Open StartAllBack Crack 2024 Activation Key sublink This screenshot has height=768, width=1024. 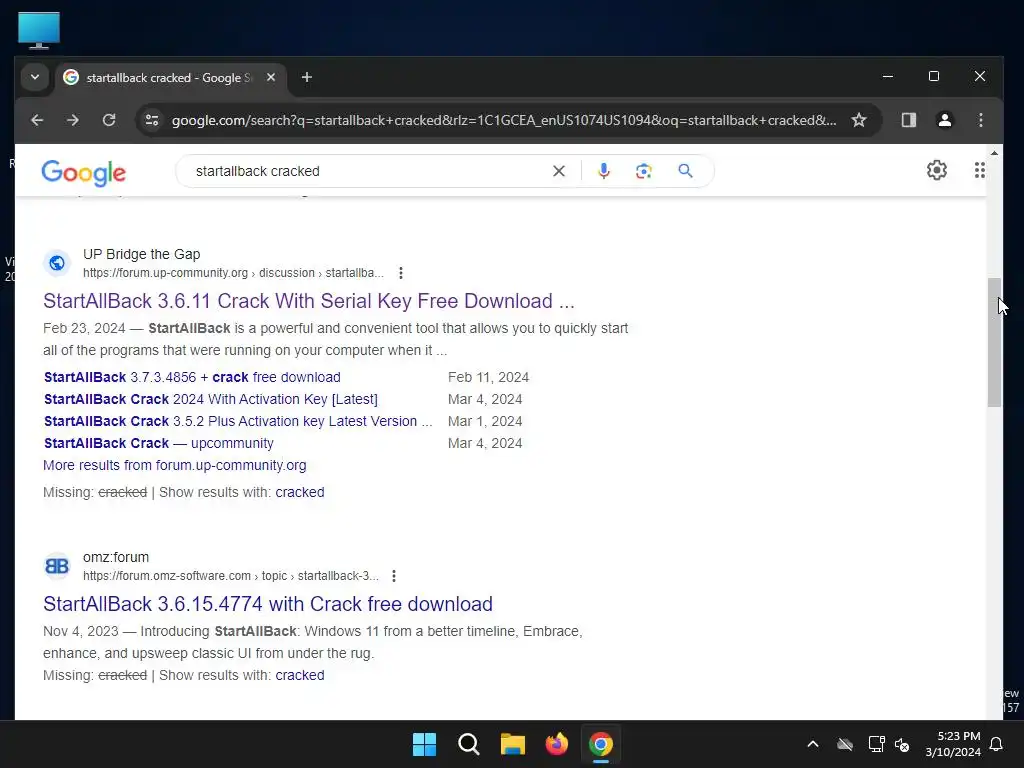pos(210,399)
